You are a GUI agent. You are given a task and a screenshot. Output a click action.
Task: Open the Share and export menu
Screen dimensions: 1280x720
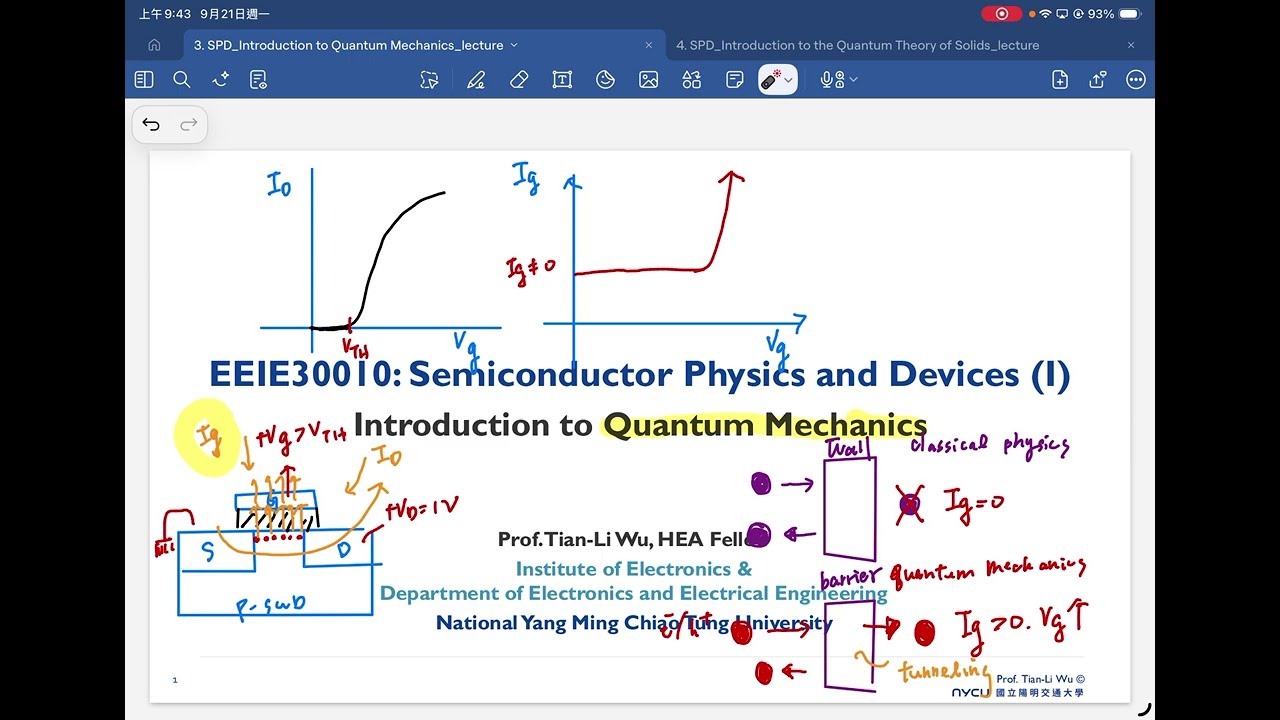[1098, 80]
